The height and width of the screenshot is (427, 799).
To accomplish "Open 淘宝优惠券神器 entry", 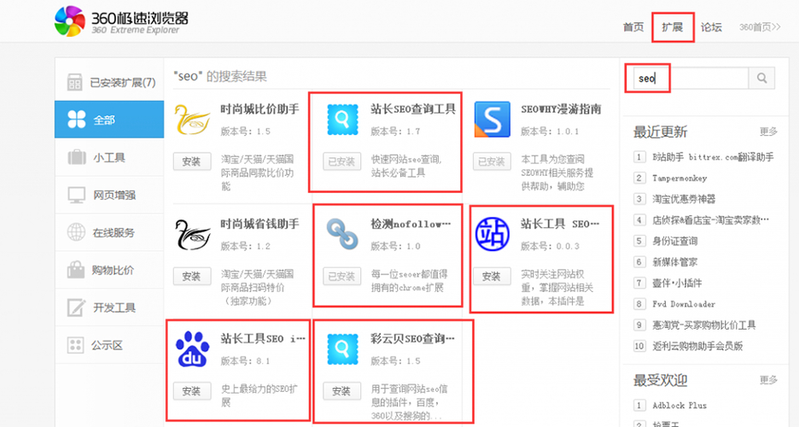I will pyautogui.click(x=684, y=199).
